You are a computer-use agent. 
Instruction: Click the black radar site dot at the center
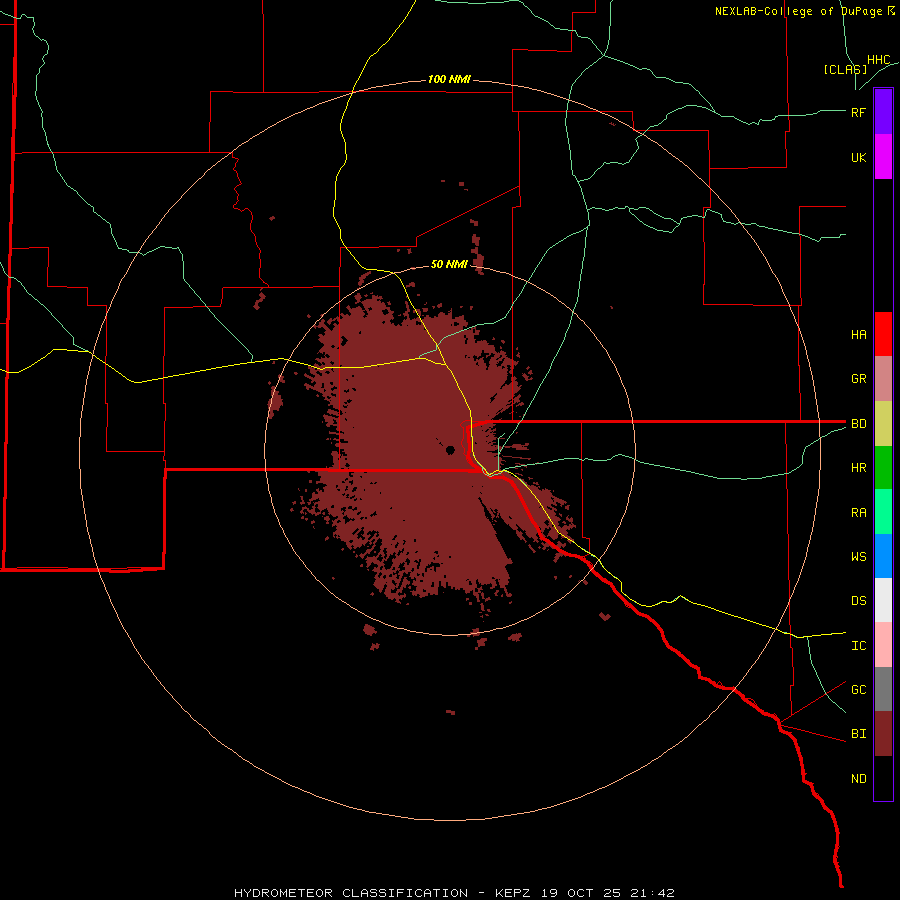(x=451, y=450)
